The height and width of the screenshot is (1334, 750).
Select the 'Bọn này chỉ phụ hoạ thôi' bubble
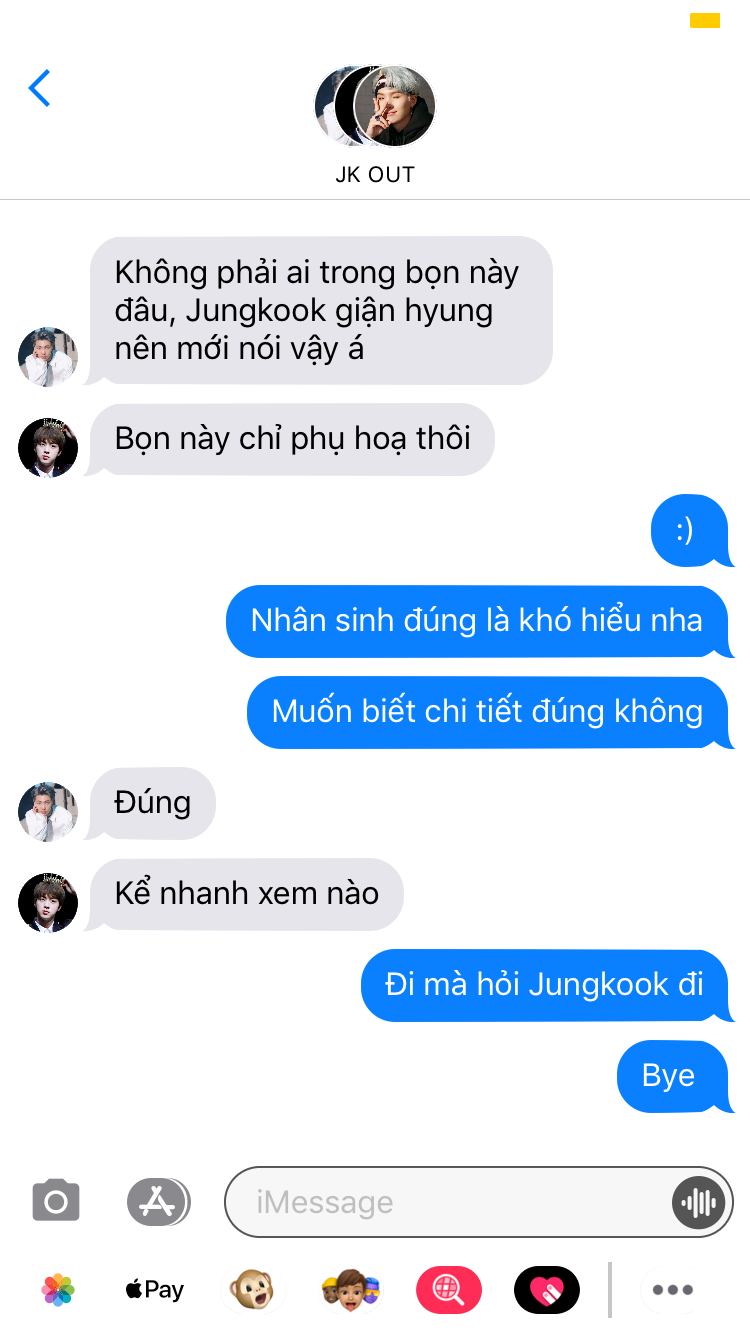(291, 439)
